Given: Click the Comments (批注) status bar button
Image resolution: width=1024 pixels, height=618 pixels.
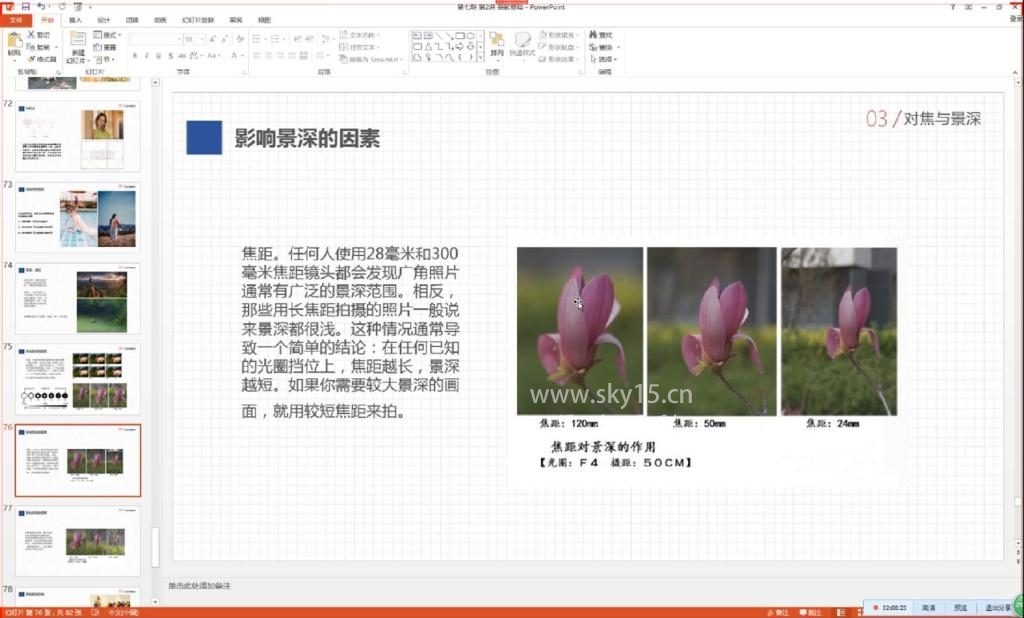Looking at the screenshot, I should (810, 613).
